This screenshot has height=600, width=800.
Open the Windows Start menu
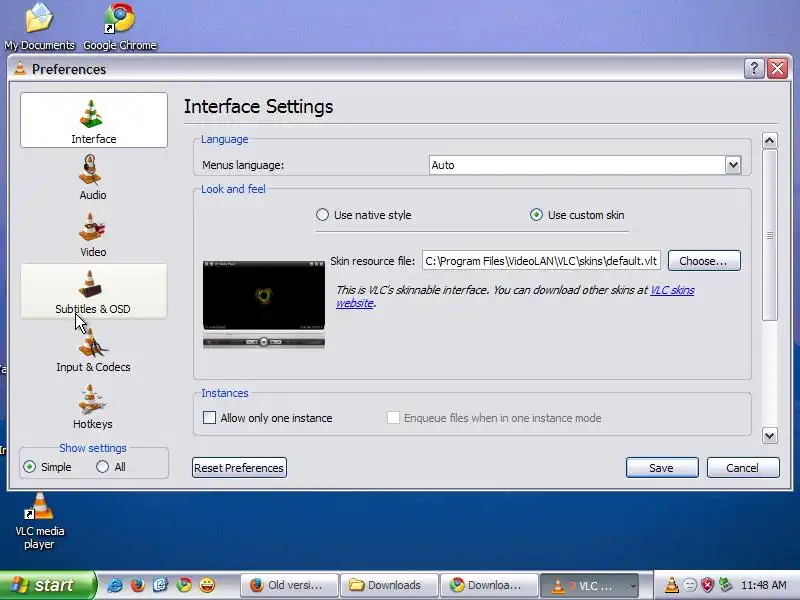click(x=47, y=585)
